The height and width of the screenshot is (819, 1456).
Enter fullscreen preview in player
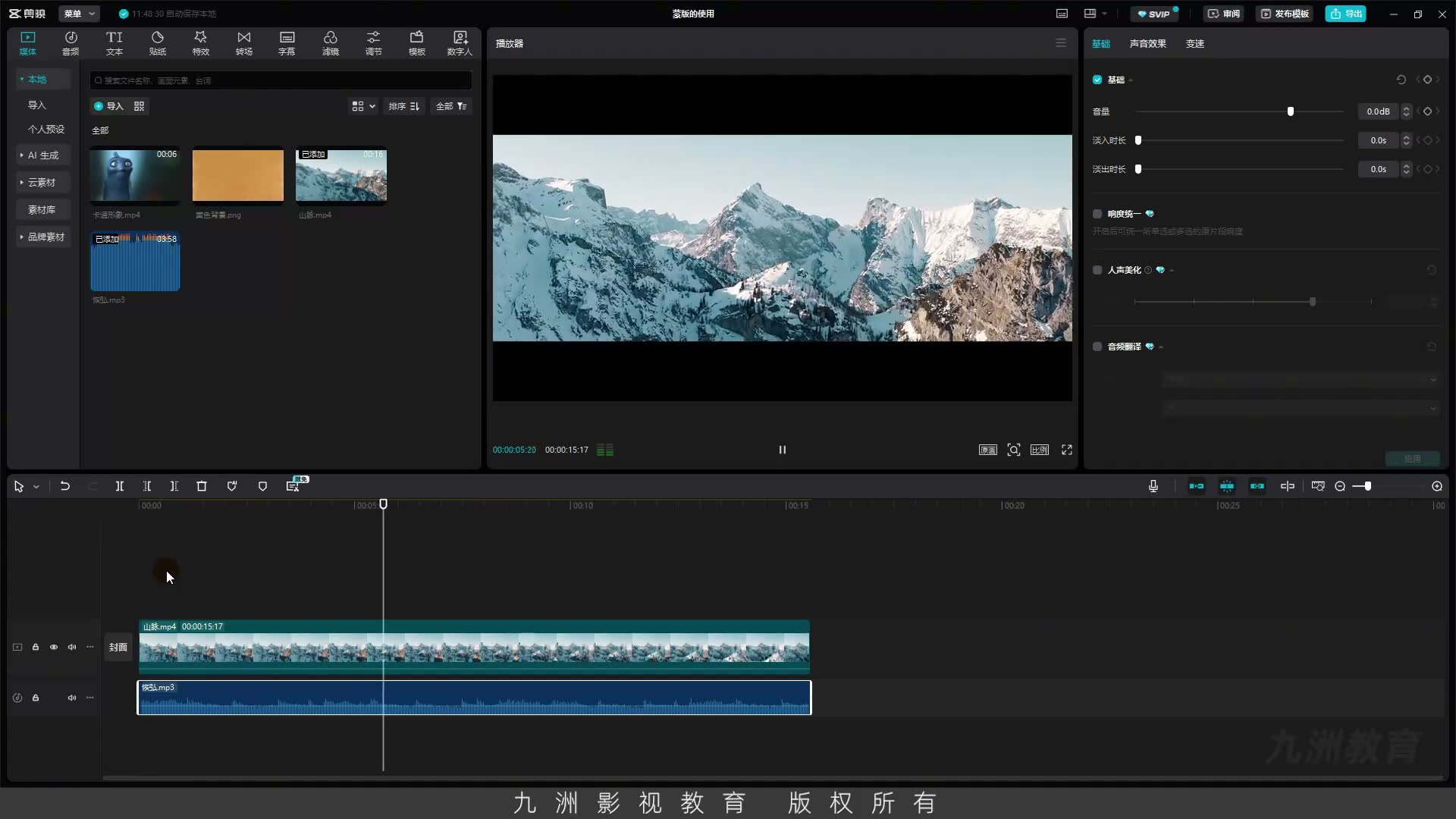coord(1067,450)
